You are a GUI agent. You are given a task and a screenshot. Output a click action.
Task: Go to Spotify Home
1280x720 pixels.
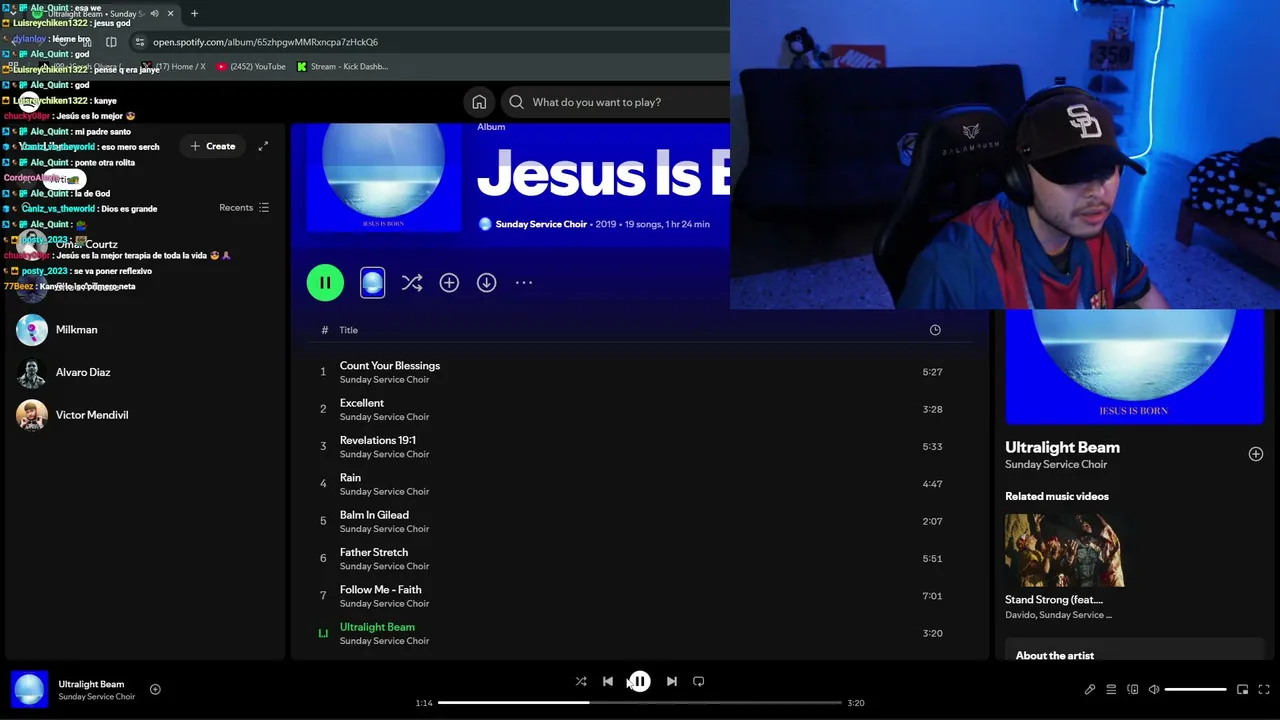click(x=479, y=102)
